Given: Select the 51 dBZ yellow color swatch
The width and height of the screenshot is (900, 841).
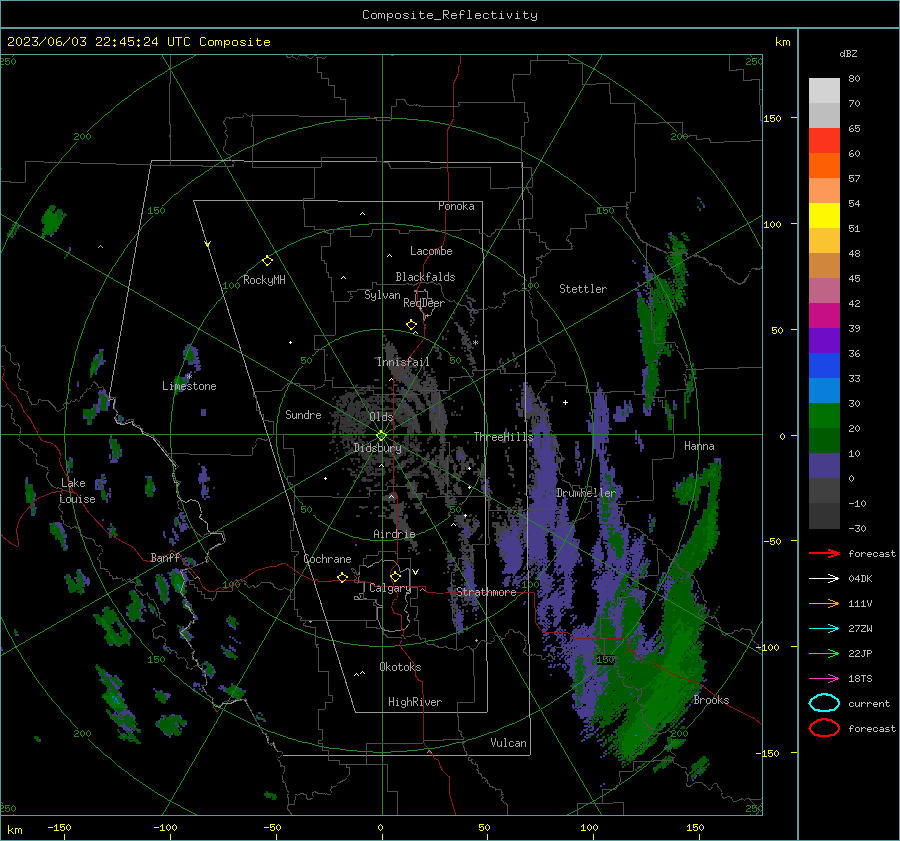Looking at the screenshot, I should point(824,215).
